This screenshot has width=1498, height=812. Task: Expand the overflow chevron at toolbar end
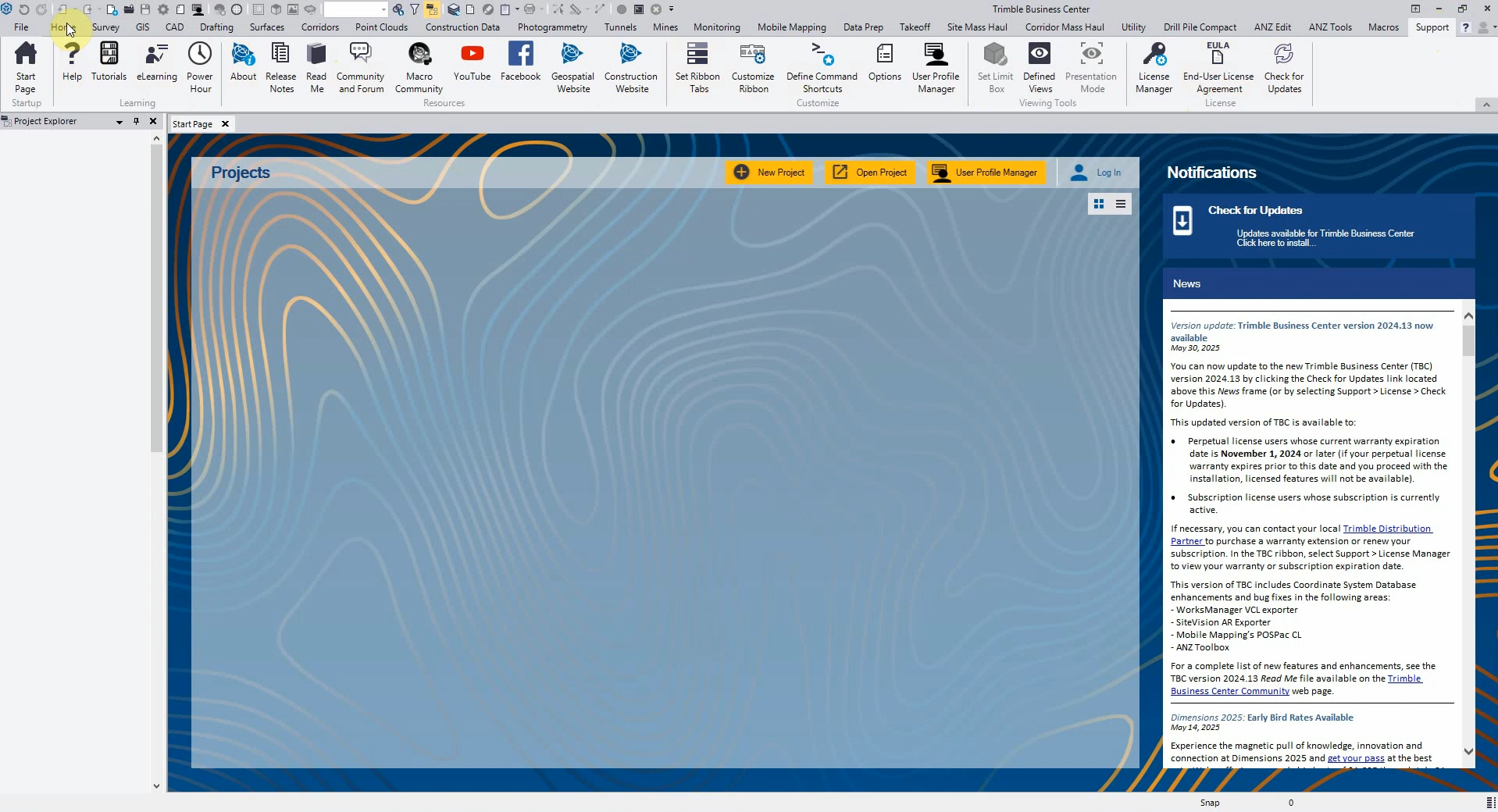[670, 9]
